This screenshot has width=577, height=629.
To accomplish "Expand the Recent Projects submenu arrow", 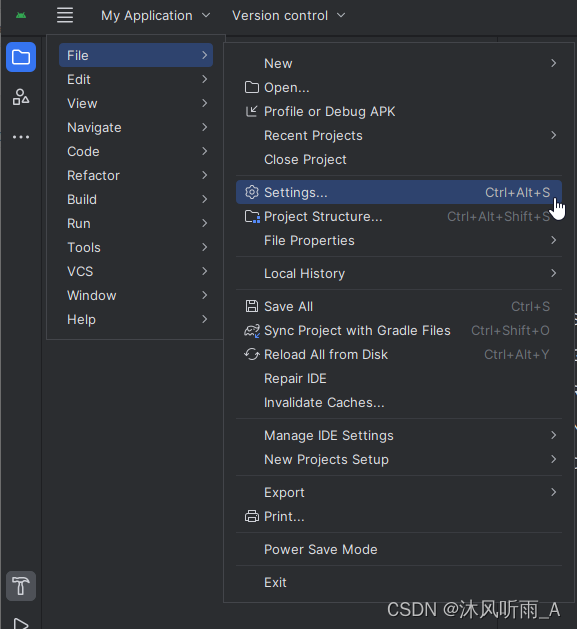I will (553, 136).
